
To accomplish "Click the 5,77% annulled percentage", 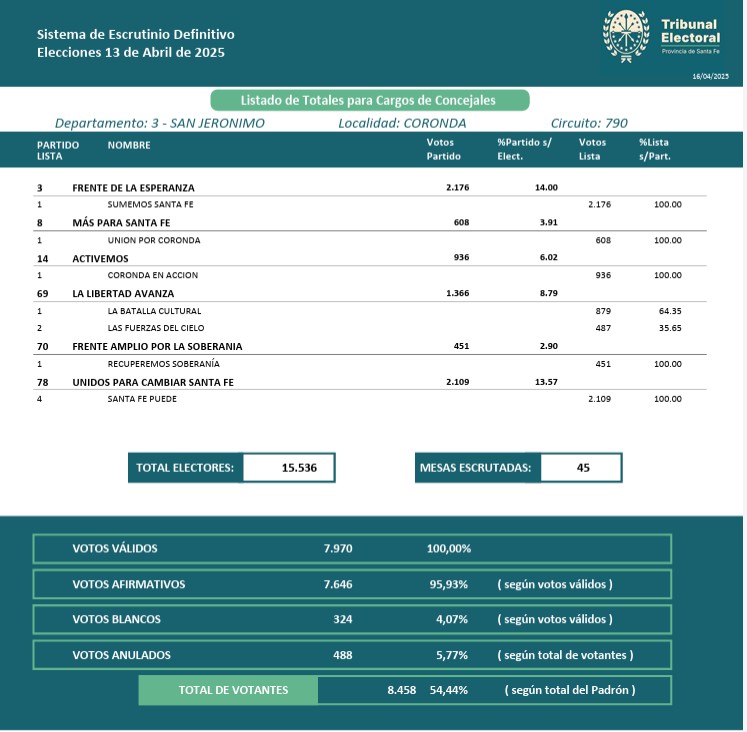I will [x=452, y=655].
